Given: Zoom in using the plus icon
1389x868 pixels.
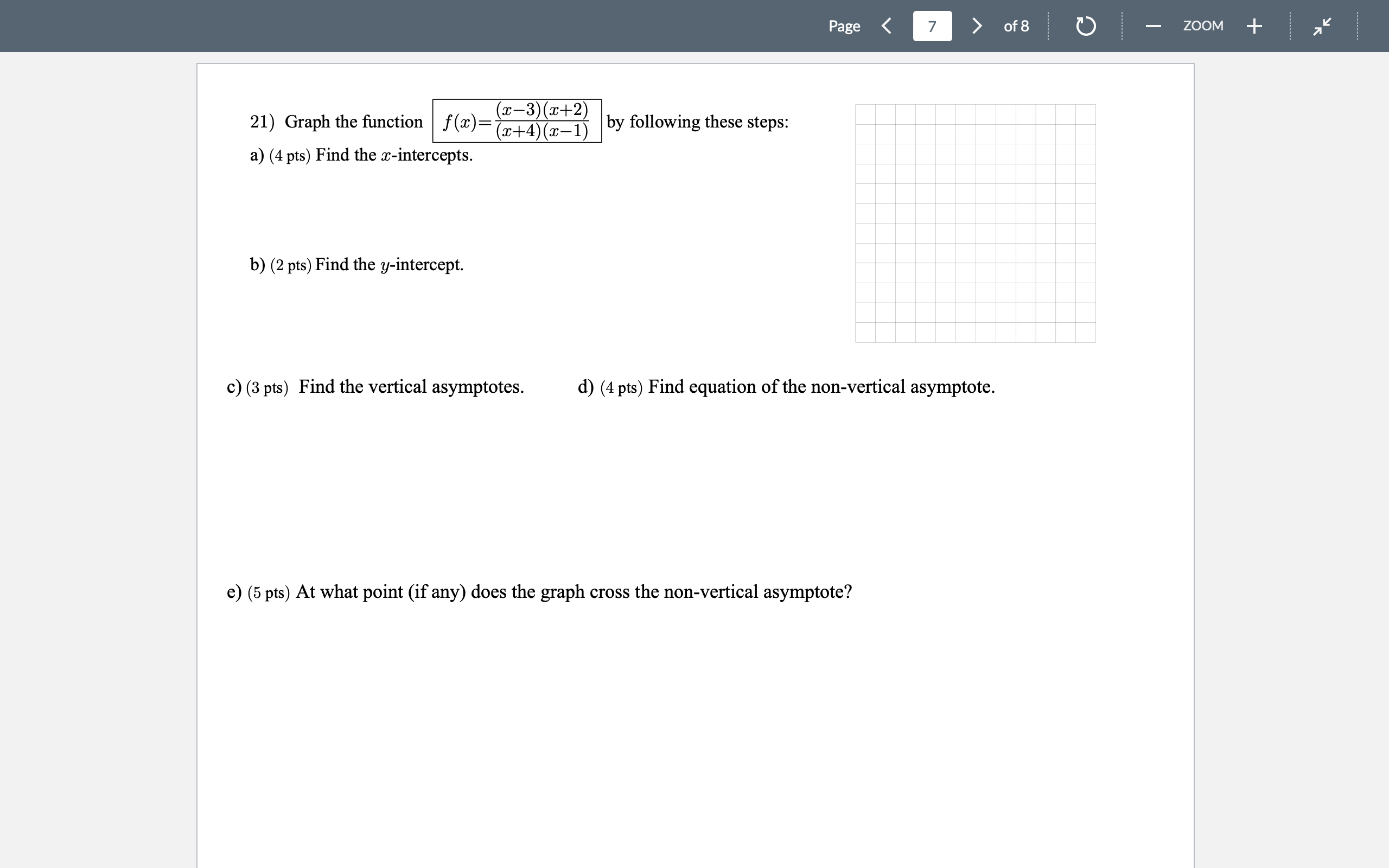Looking at the screenshot, I should click(x=1254, y=26).
